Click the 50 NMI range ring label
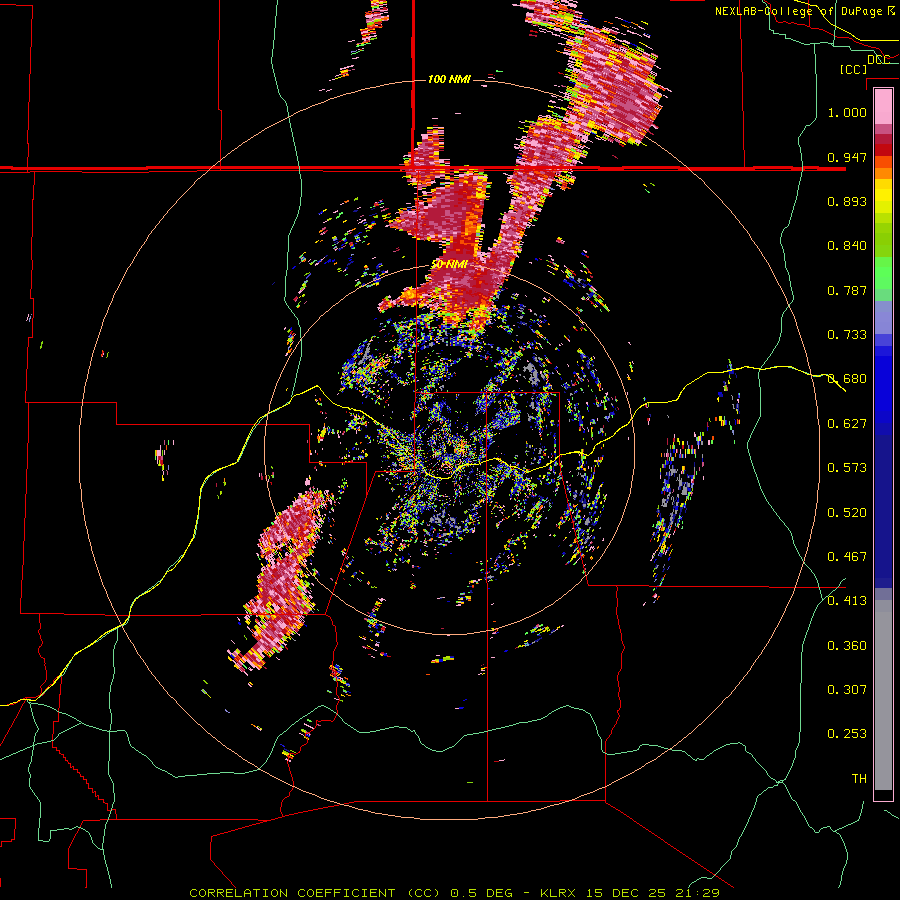The image size is (900, 900). click(449, 265)
